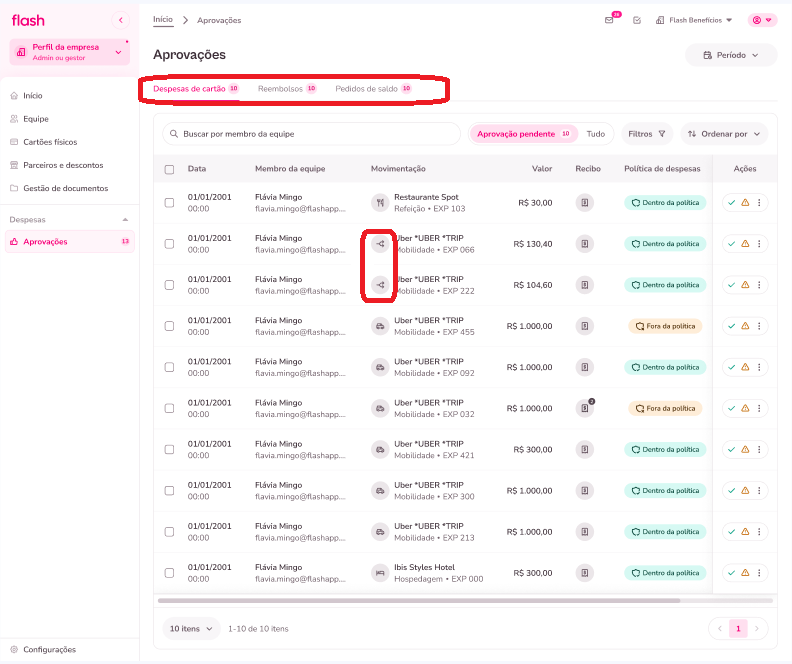The image size is (792, 664).
Task: Open the user profile avatar menu
Action: tap(762, 20)
